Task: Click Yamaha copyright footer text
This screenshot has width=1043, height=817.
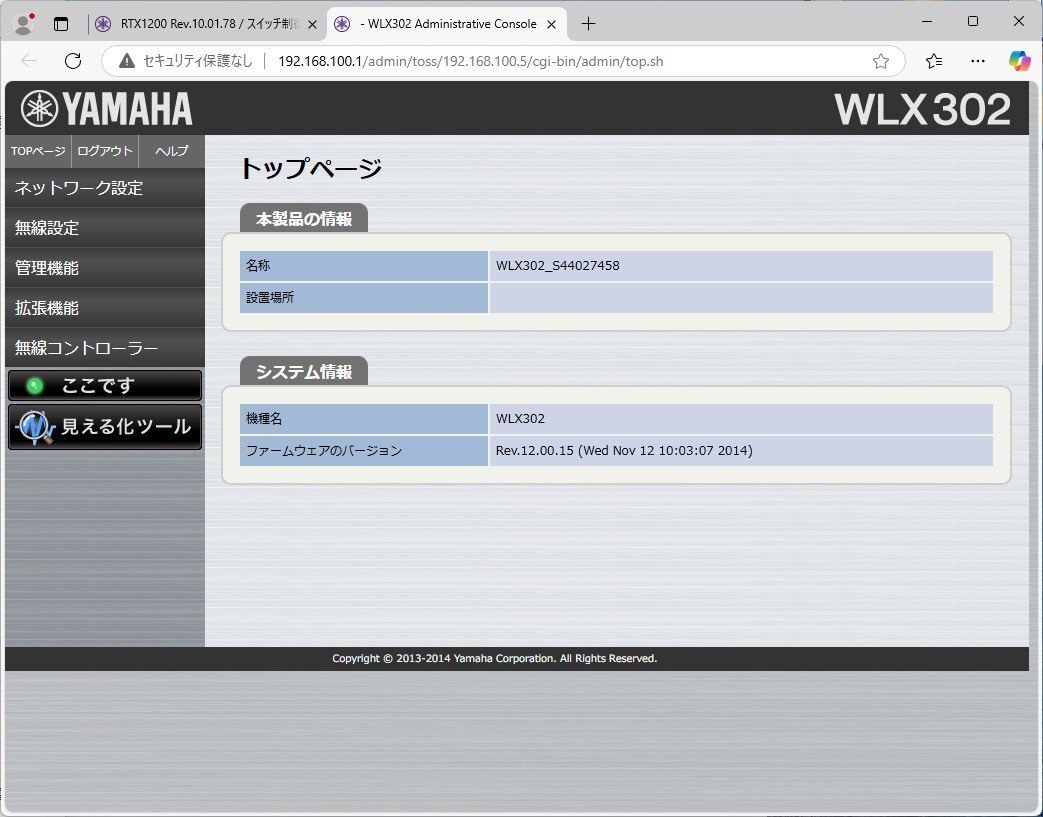Action: pos(494,658)
